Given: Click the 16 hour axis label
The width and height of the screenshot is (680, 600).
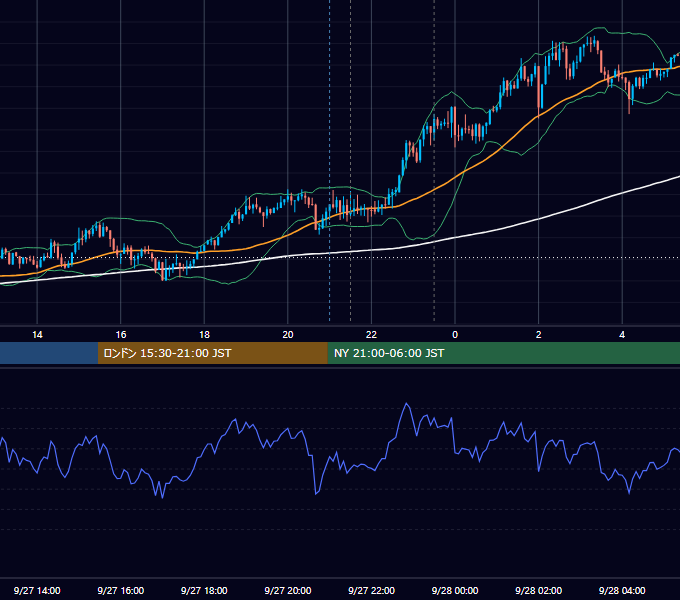Looking at the screenshot, I should pyautogui.click(x=121, y=335).
